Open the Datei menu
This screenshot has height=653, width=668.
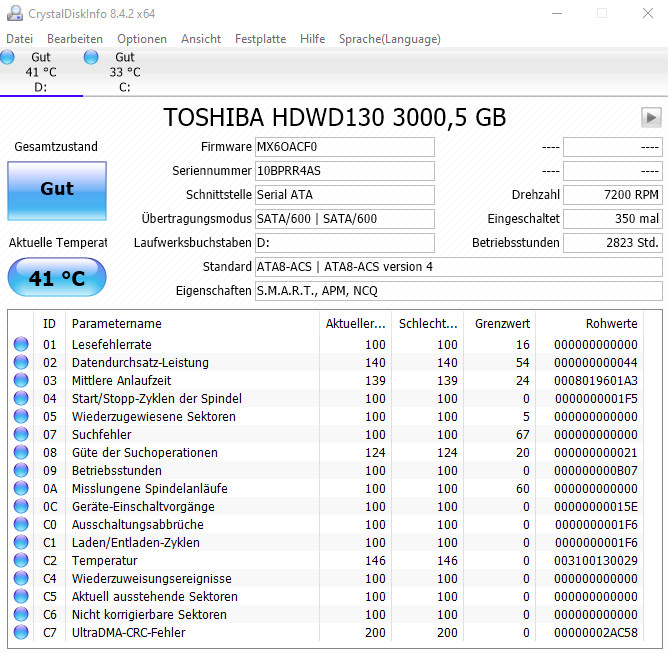tap(20, 39)
